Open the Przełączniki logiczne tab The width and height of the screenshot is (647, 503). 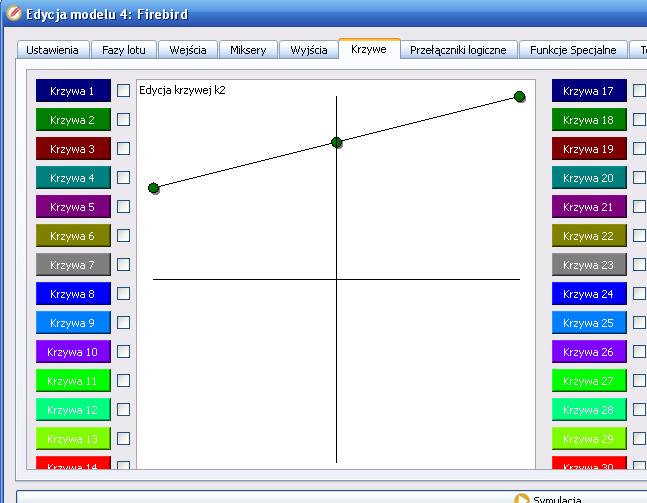[x=458, y=50]
